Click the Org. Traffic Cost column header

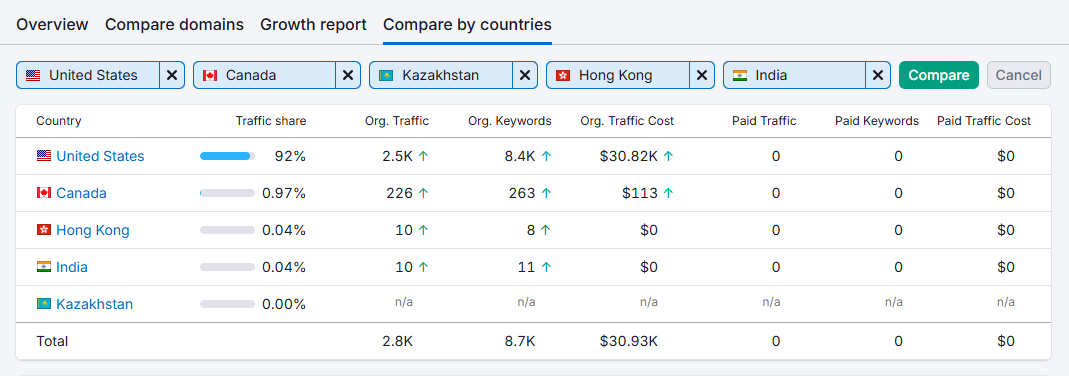[627, 121]
